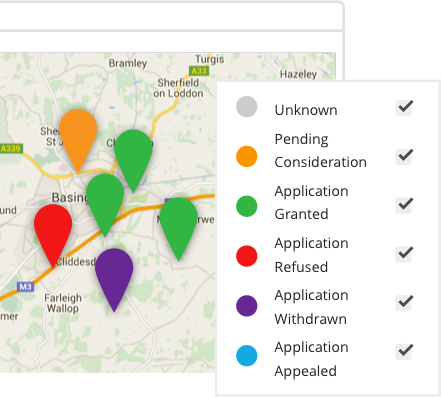Screen dimensions: 441x397
Task: Click the M3 motorway badge
Action: [x=25, y=287]
